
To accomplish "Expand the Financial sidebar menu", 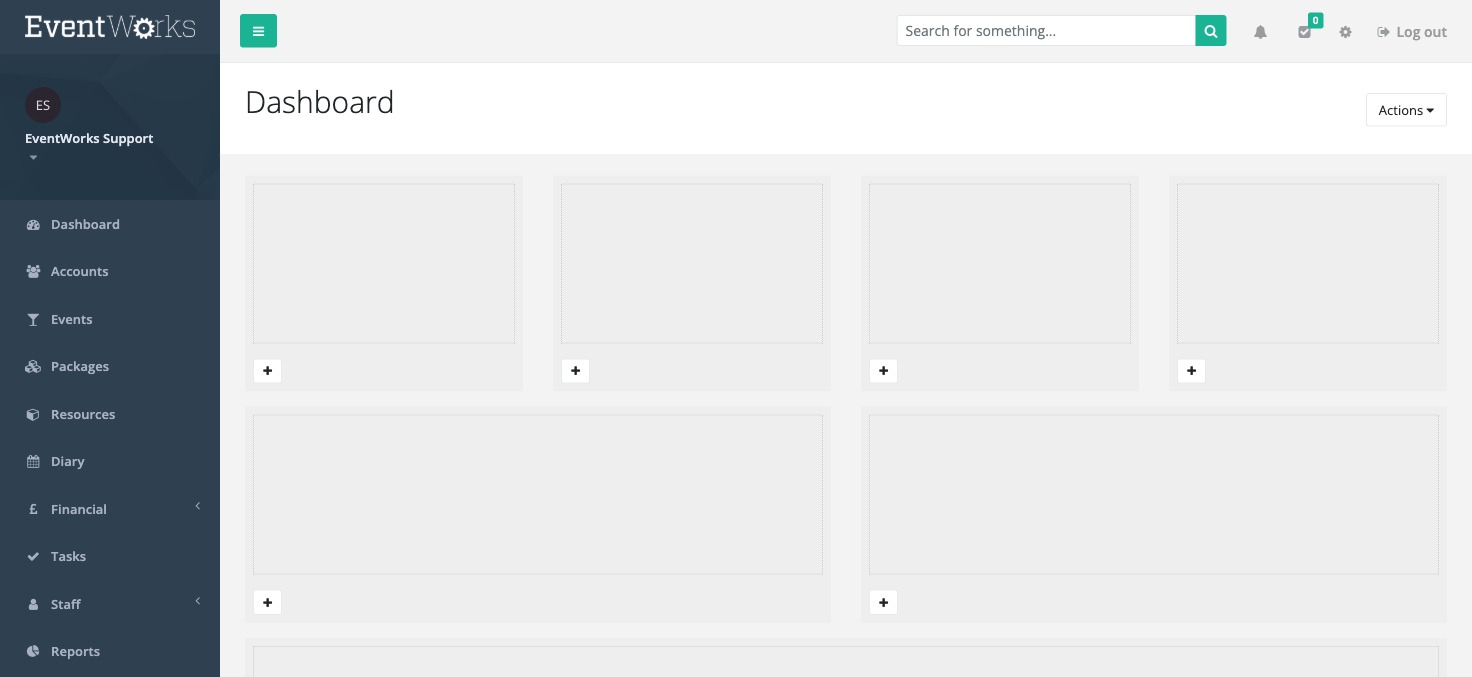I will click(110, 509).
